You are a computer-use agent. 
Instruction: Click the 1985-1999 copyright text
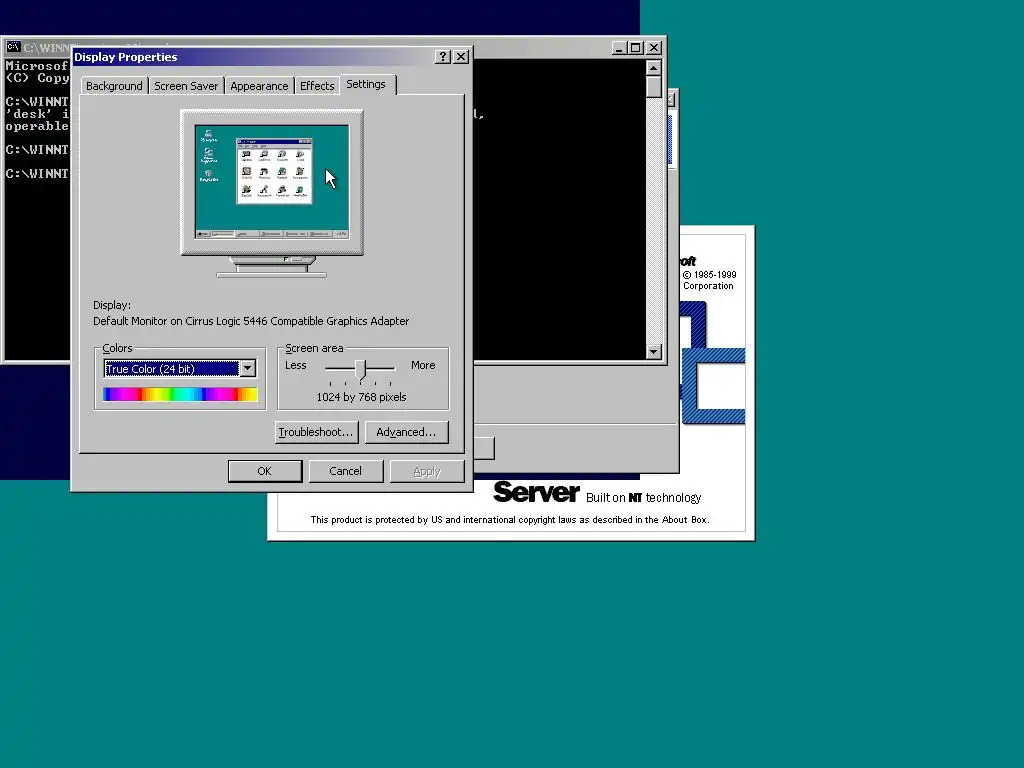click(710, 275)
